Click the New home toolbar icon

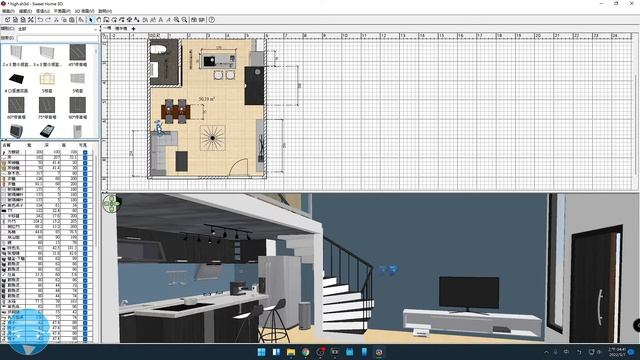[x=7, y=20]
